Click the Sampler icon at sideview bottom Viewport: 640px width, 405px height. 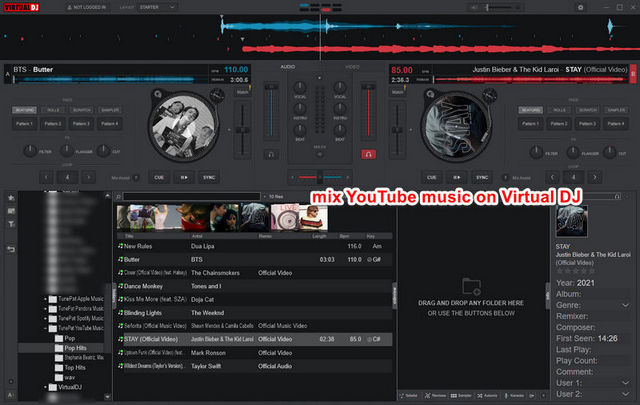453,395
